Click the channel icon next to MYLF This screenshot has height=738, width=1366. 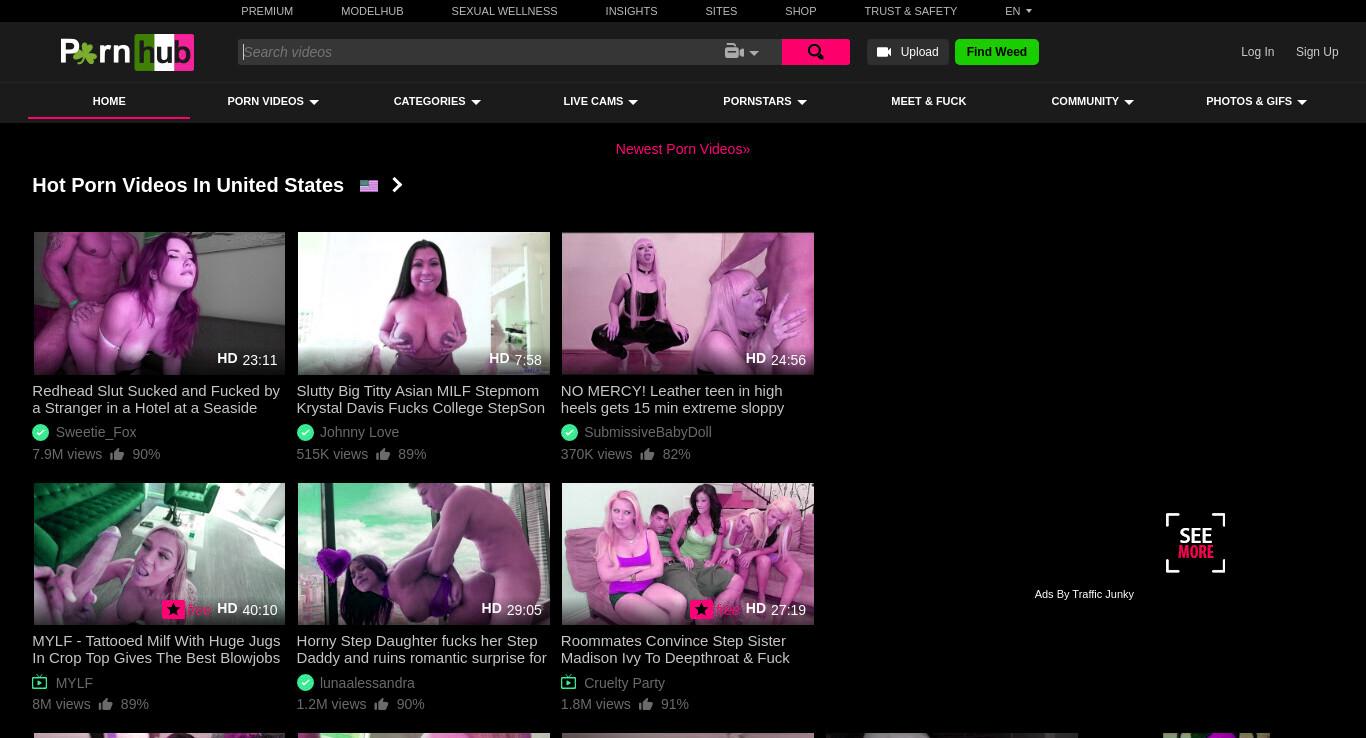coord(40,682)
